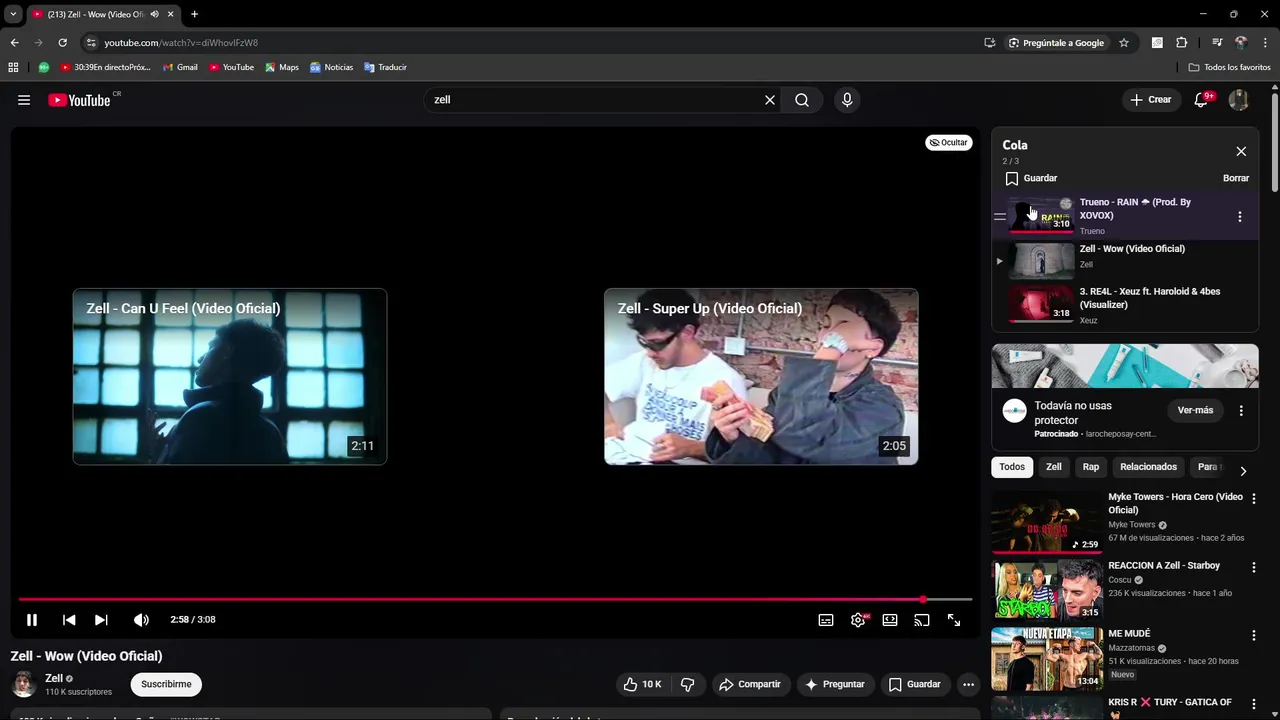Enter fullscreen mode
Viewport: 1280px width, 720px height.
tap(954, 620)
